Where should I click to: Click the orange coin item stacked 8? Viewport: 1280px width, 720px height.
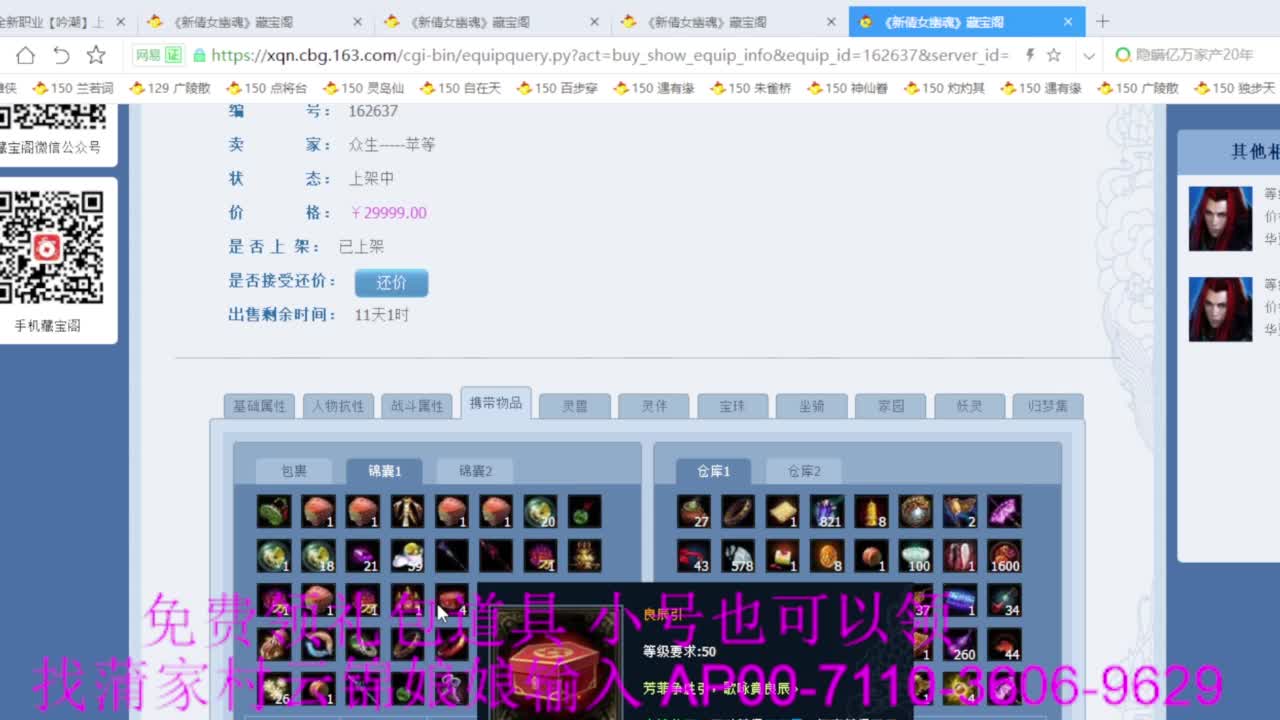coord(827,555)
